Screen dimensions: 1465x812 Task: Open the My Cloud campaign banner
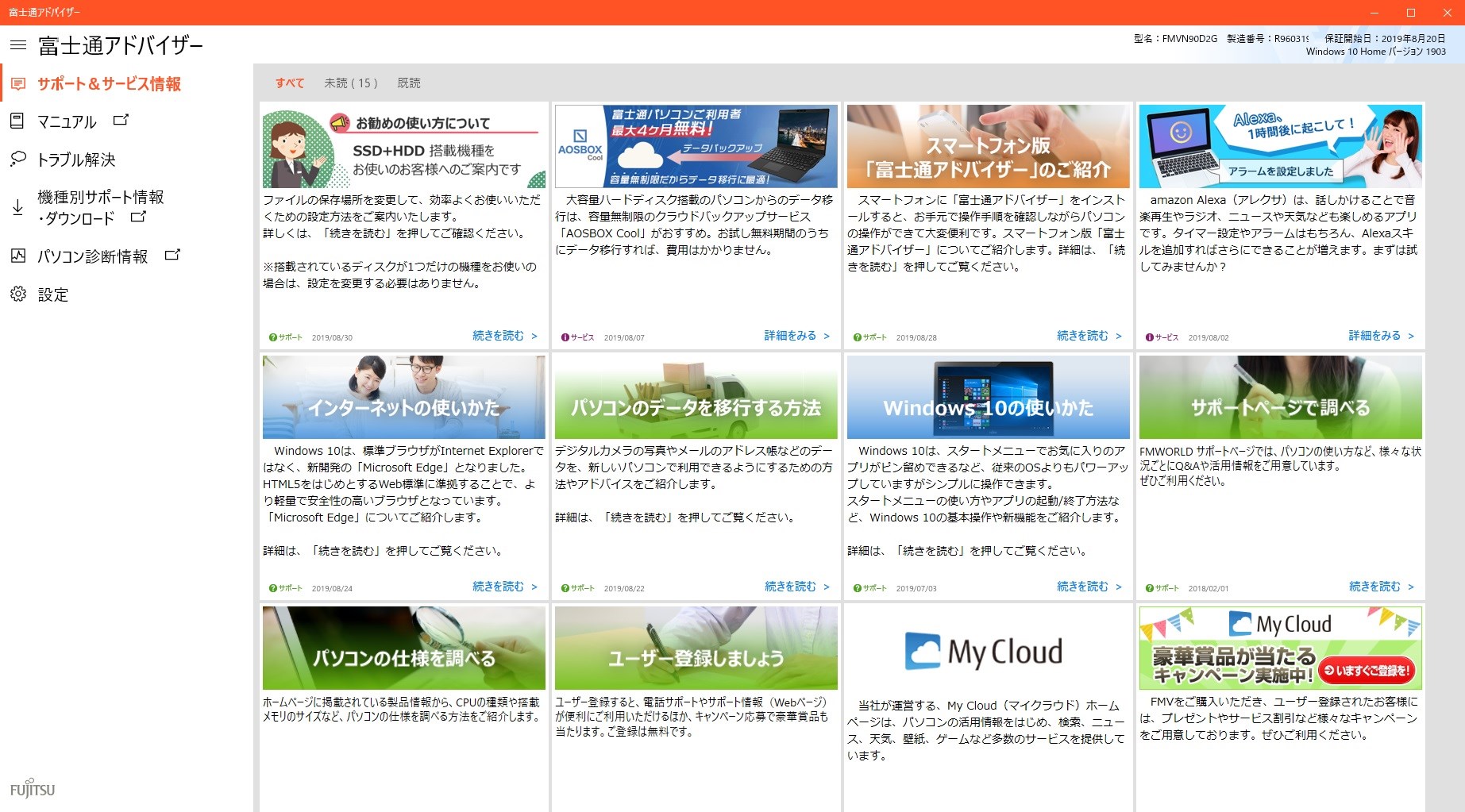point(1281,648)
